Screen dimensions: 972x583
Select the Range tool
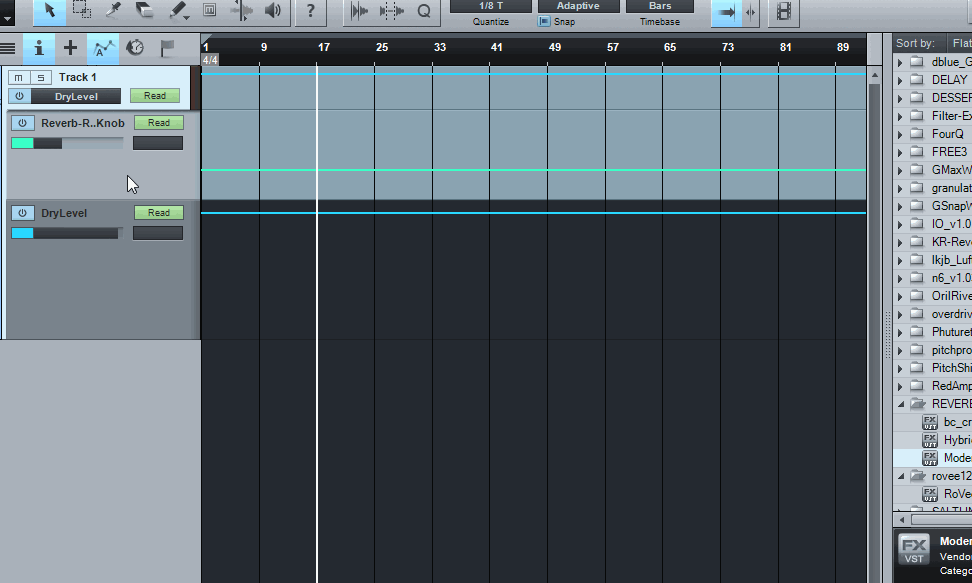tap(82, 11)
